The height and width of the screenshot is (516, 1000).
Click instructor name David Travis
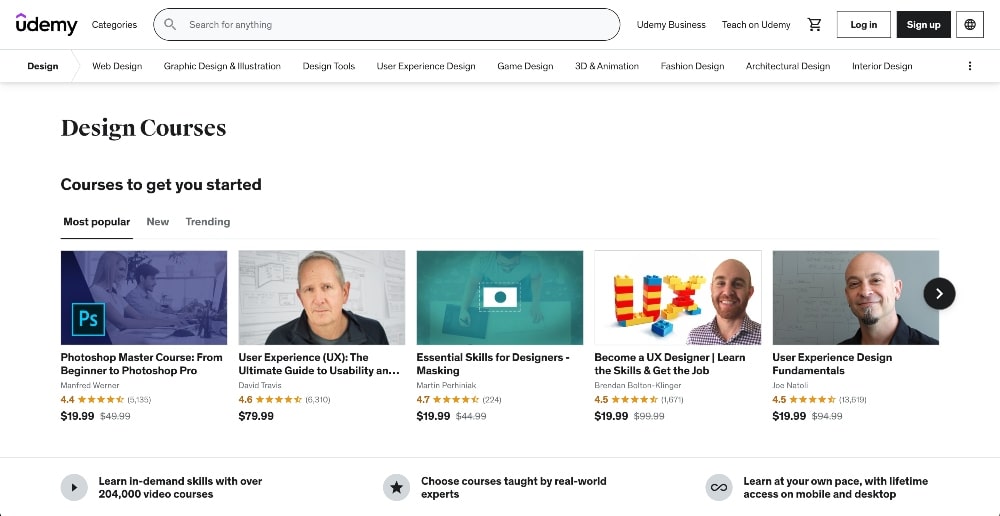point(260,385)
